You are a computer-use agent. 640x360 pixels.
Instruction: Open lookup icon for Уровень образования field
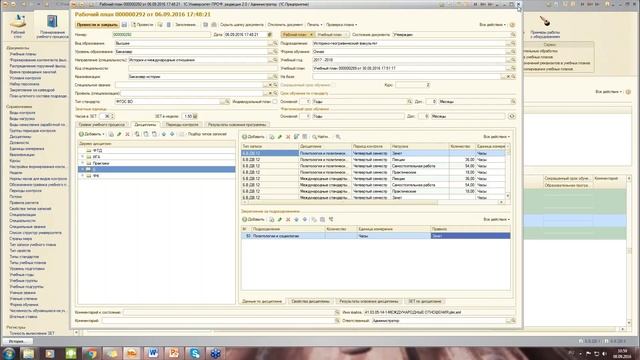(275, 52)
